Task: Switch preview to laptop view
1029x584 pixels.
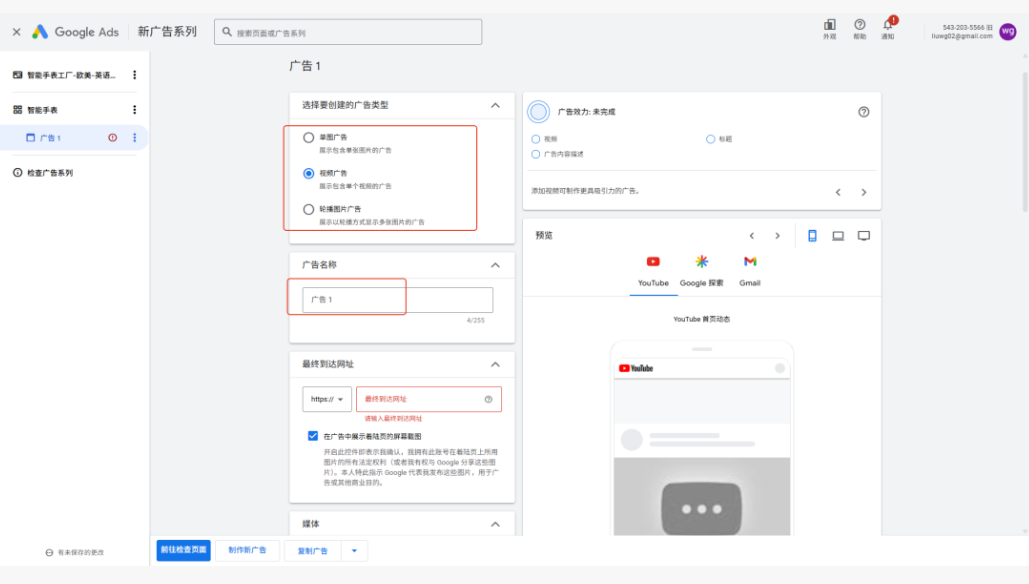Action: (x=838, y=236)
